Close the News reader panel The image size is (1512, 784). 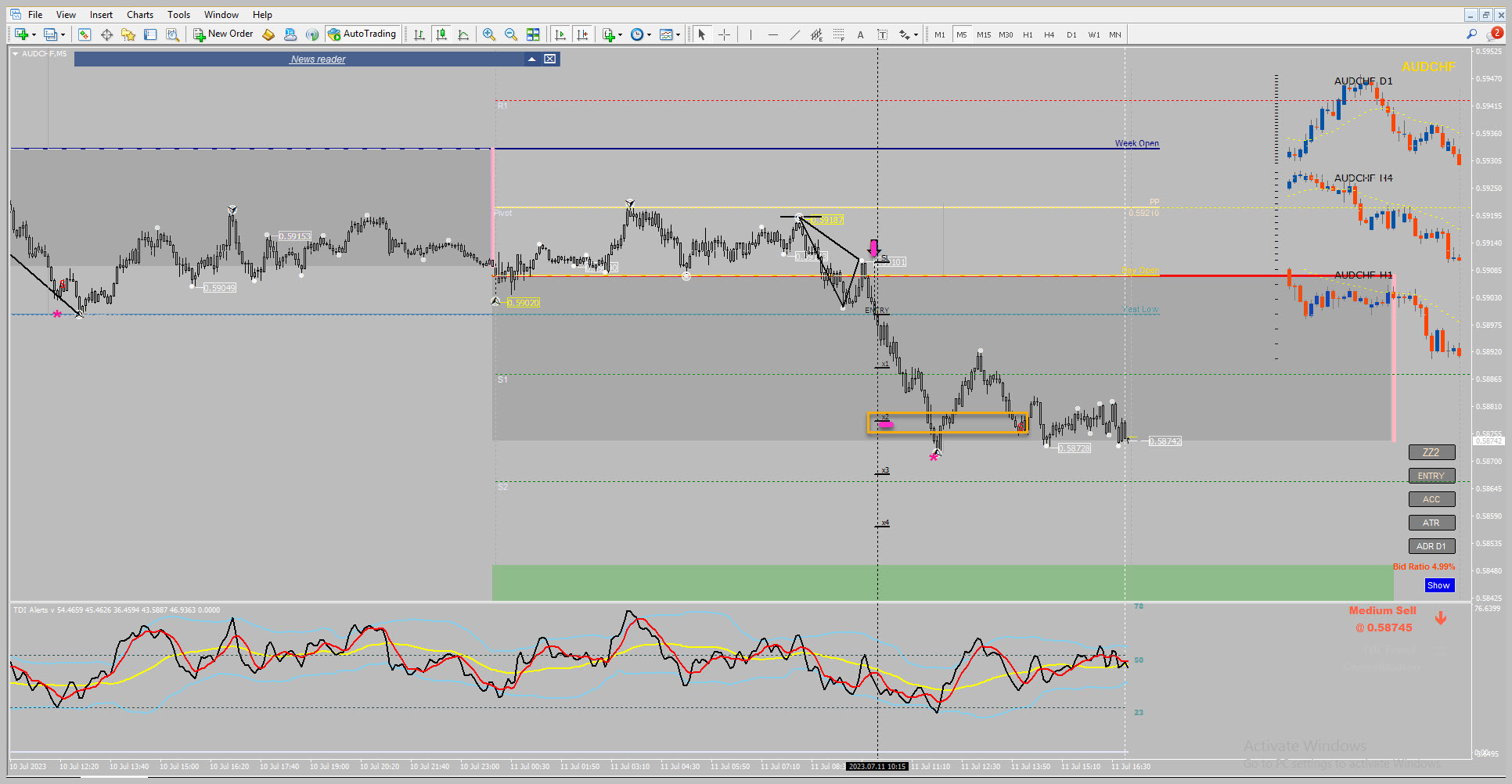550,59
